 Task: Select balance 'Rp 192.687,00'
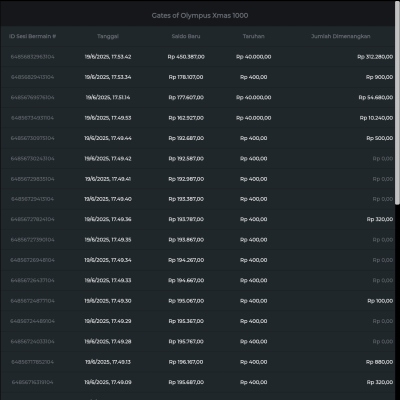(186, 138)
